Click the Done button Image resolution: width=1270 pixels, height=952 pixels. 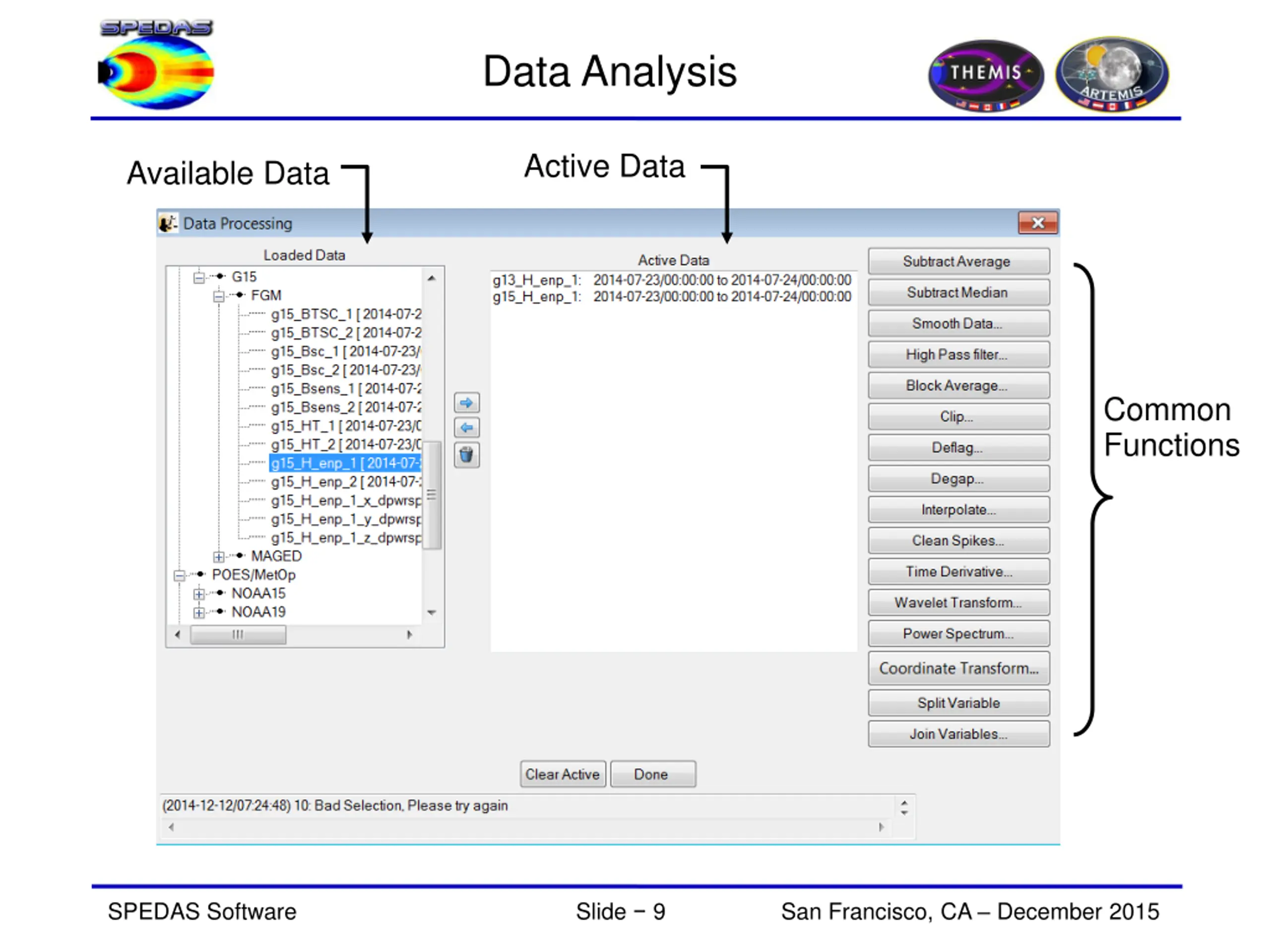click(x=653, y=774)
